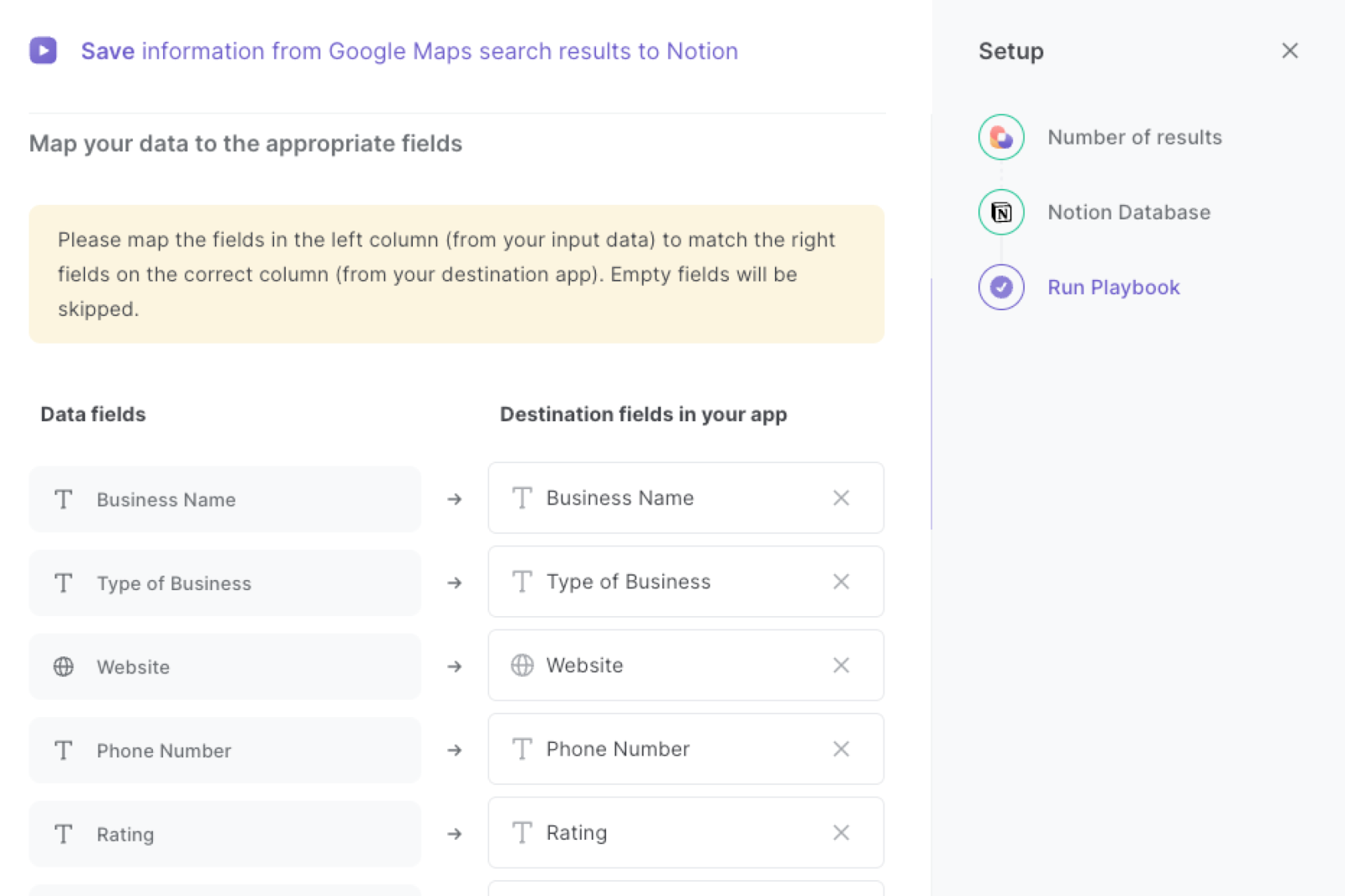1345x896 pixels.
Task: Click the Number of results step icon
Action: (x=1000, y=136)
